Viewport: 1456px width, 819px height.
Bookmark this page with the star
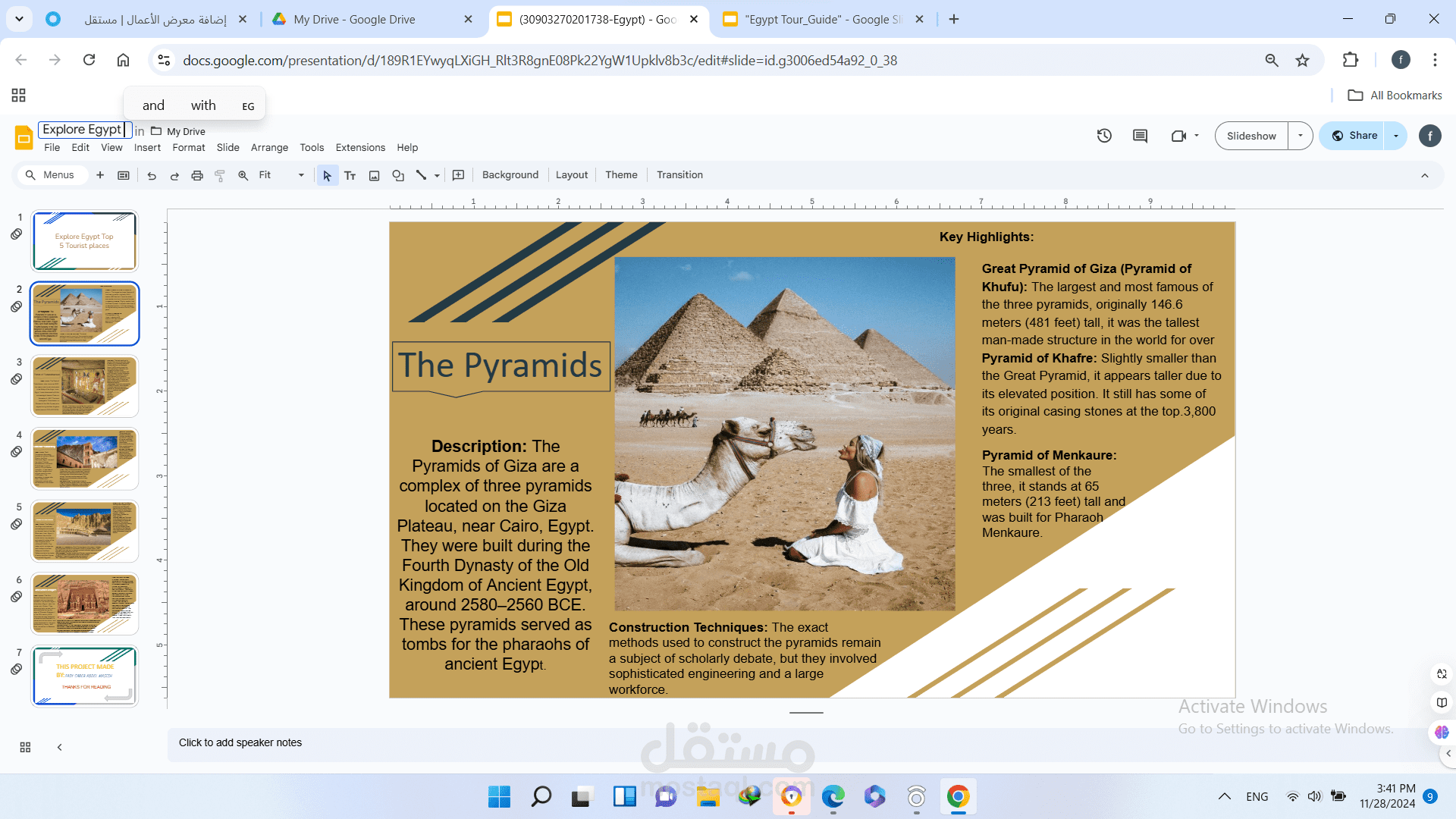1302,60
